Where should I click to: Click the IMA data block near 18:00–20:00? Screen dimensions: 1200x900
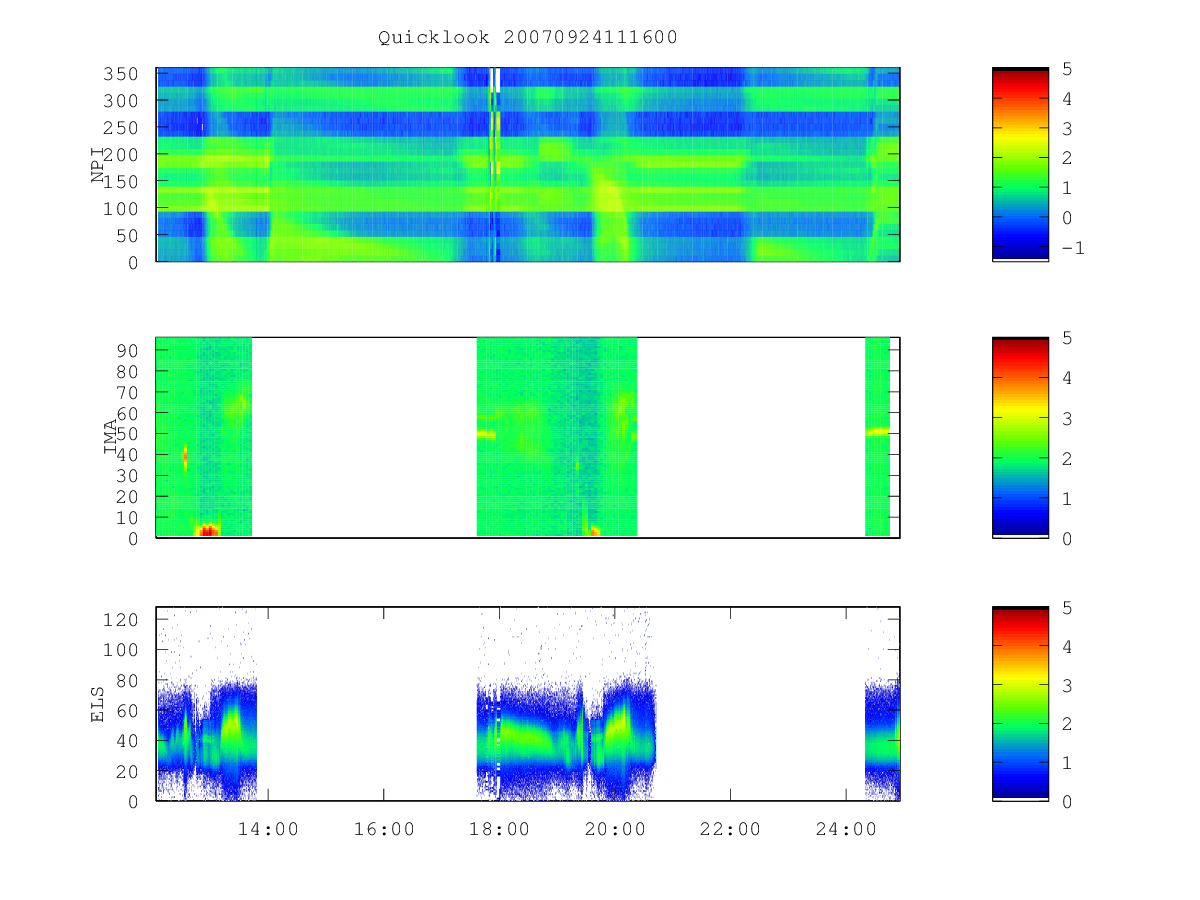[x=557, y=437]
